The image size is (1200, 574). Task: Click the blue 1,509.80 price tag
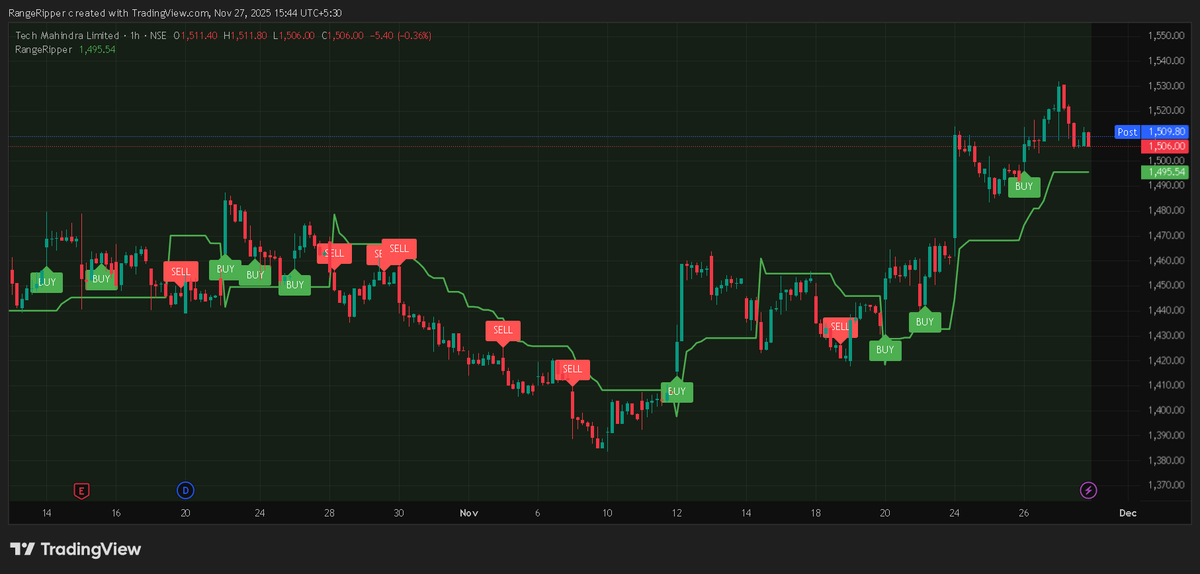(x=1167, y=132)
